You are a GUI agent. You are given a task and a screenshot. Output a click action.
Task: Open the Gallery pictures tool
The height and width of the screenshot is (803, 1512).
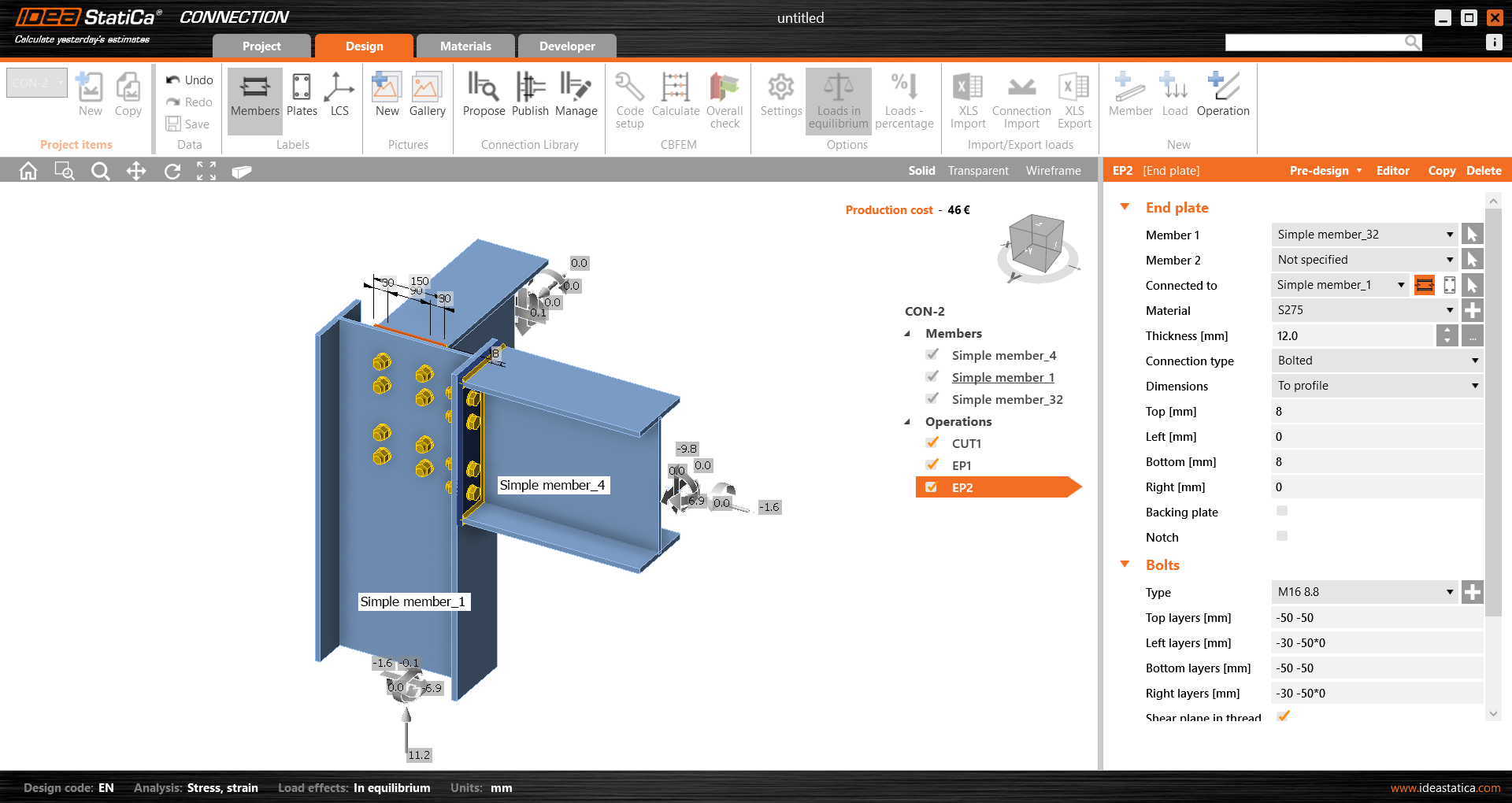click(x=427, y=94)
